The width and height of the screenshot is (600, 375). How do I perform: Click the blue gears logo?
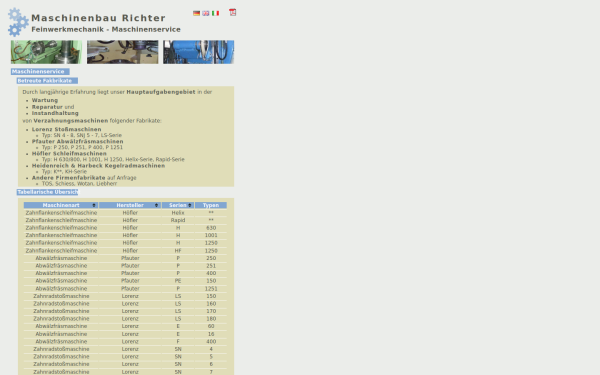(18, 22)
